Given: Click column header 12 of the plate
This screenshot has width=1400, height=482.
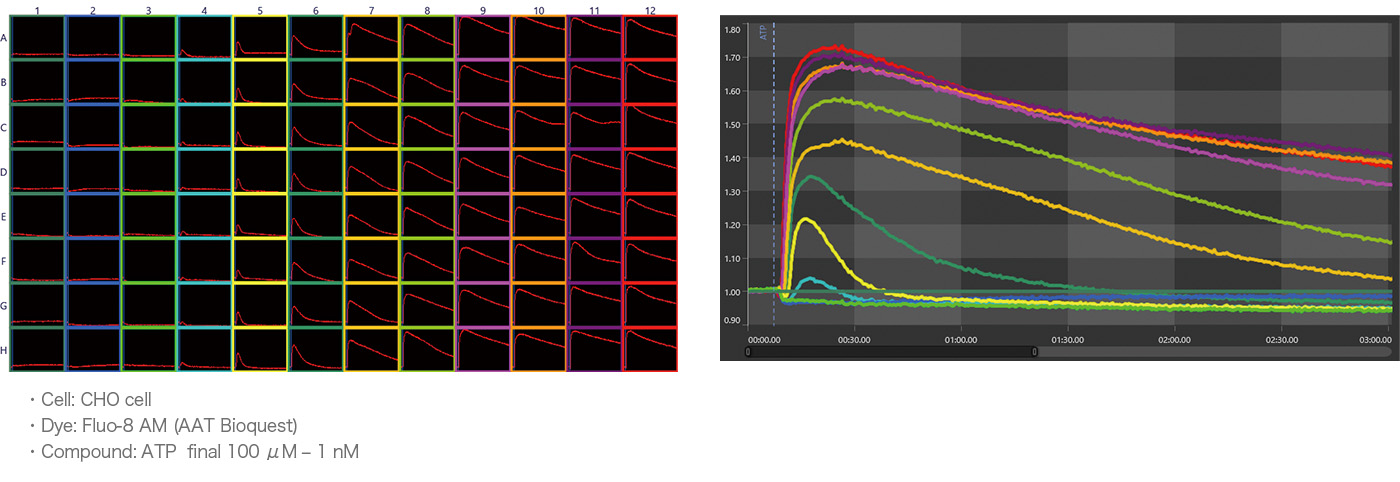Looking at the screenshot, I should pyautogui.click(x=650, y=9).
